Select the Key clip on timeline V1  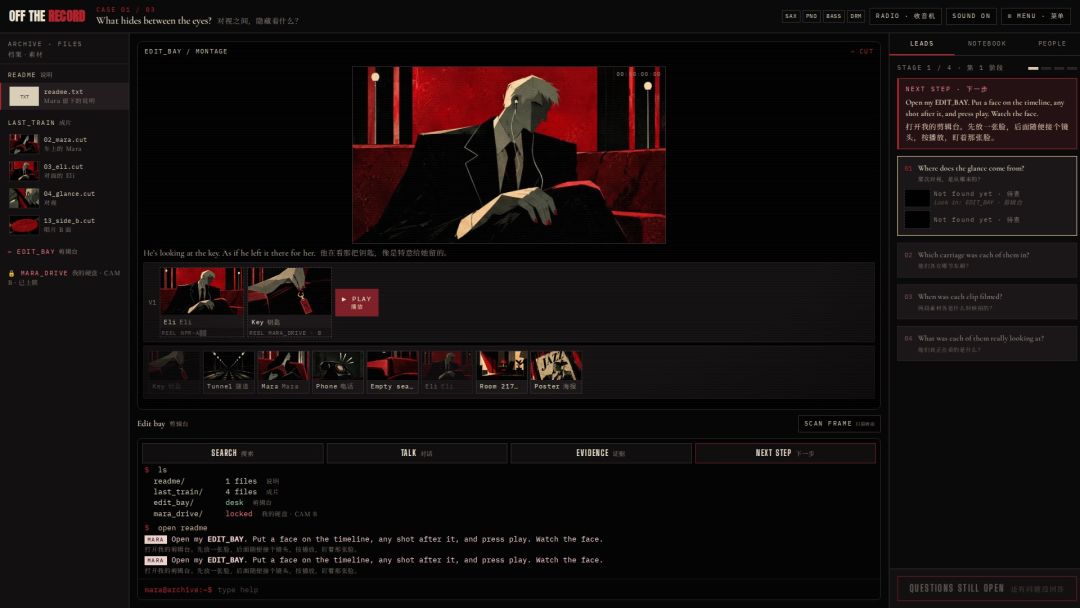(x=289, y=302)
